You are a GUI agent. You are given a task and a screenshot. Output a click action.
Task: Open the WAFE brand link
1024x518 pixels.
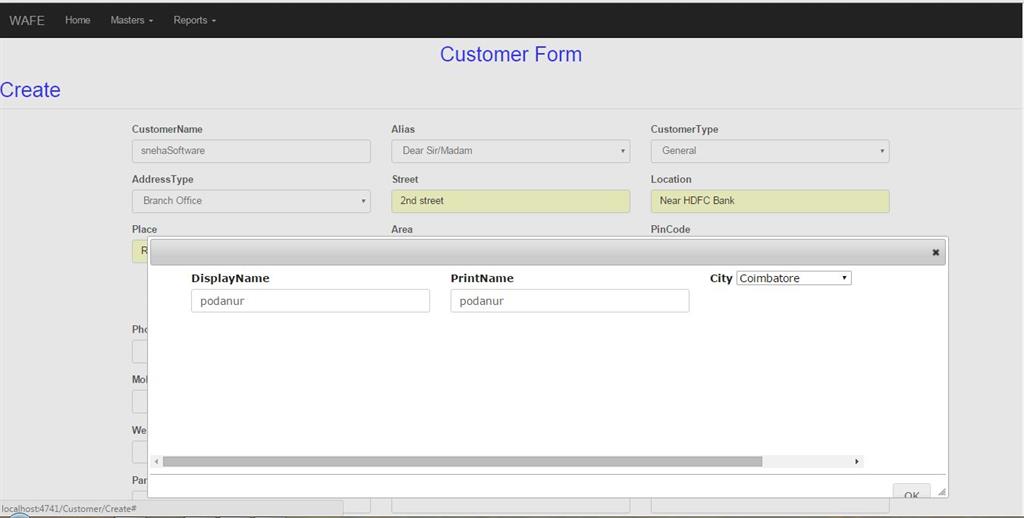pyautogui.click(x=27, y=20)
